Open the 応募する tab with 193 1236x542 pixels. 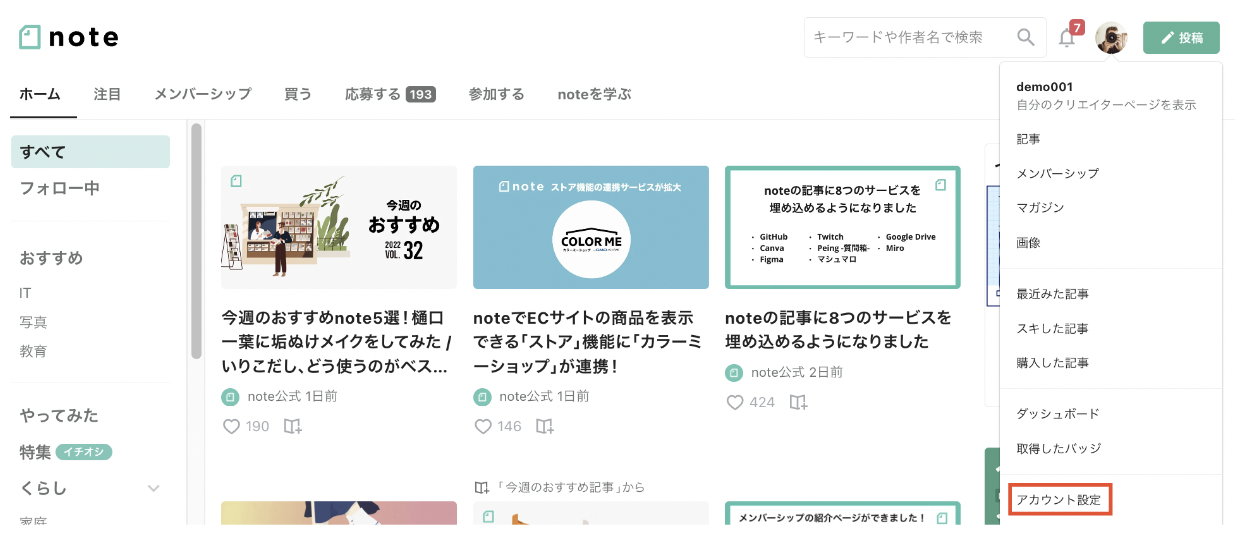(390, 94)
